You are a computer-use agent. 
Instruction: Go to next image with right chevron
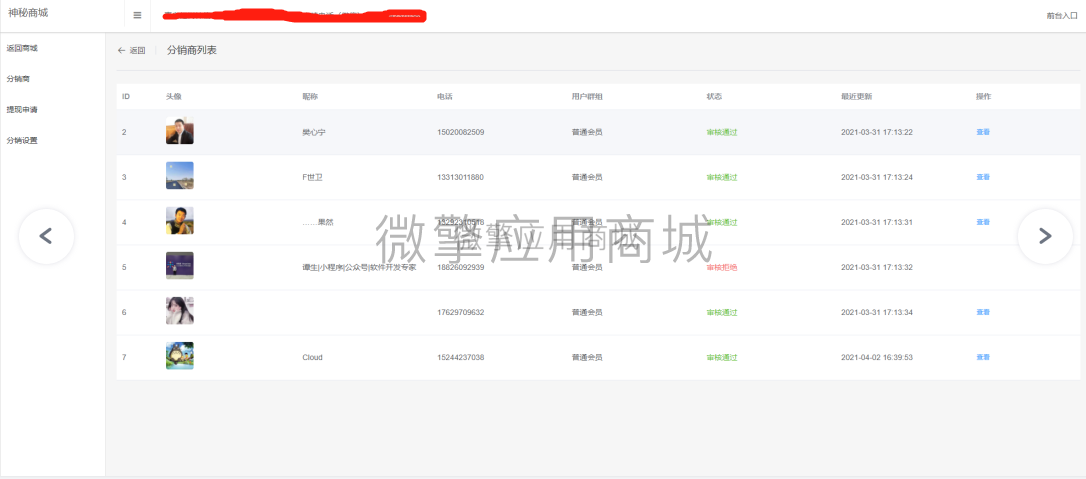coord(1044,236)
